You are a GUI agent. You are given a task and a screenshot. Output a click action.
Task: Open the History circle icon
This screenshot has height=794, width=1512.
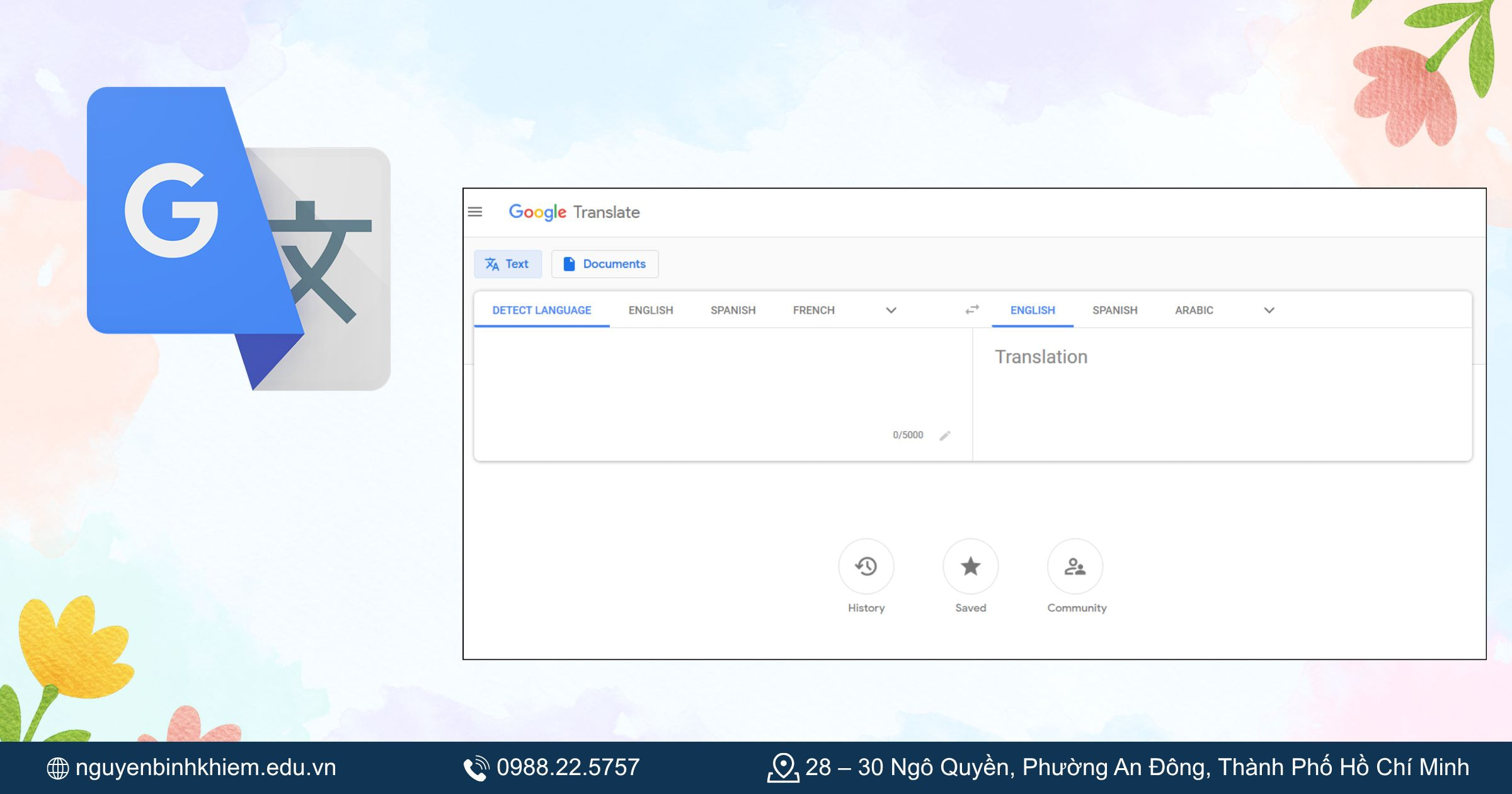pyautogui.click(x=866, y=566)
